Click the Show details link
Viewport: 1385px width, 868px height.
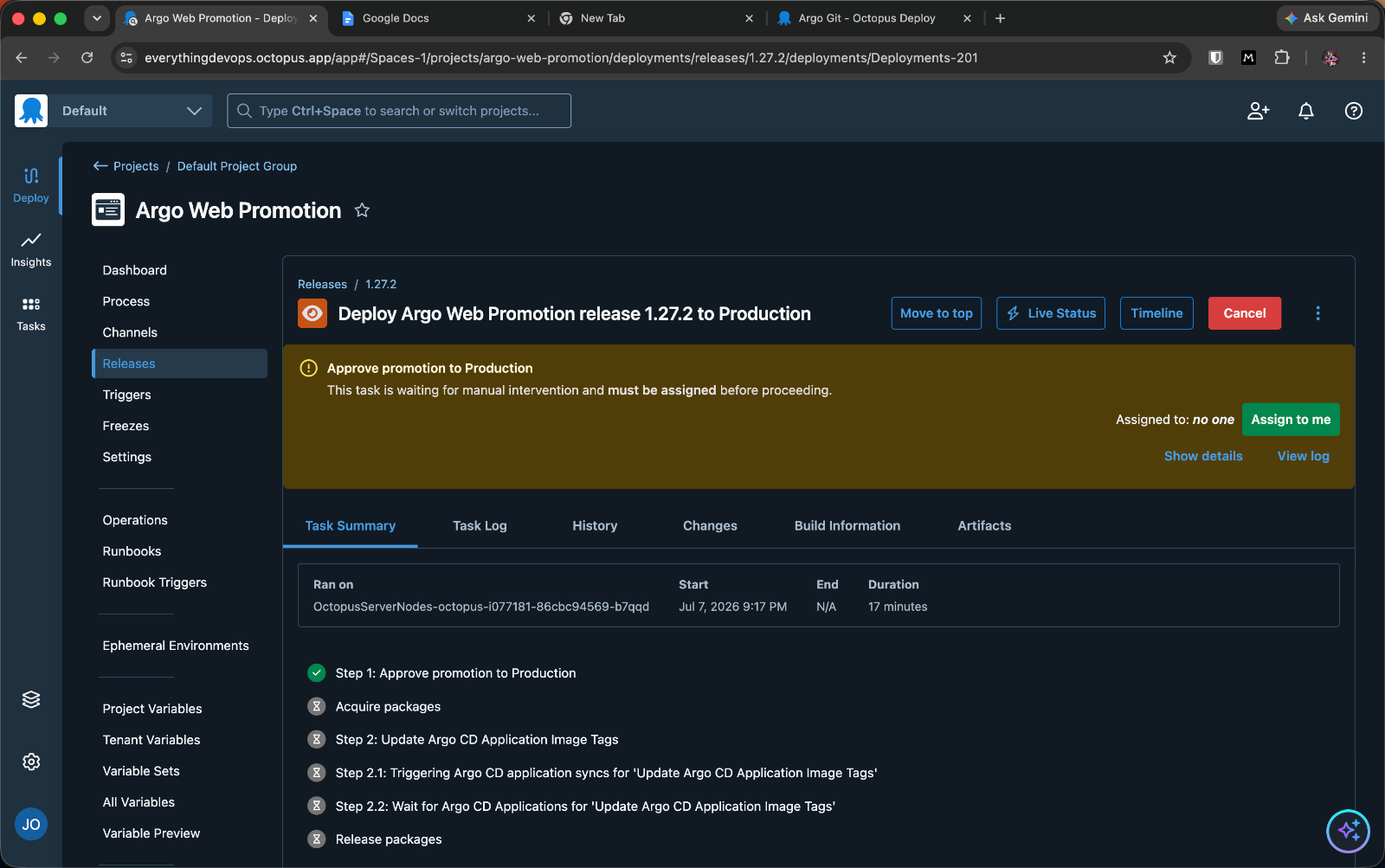coord(1203,456)
